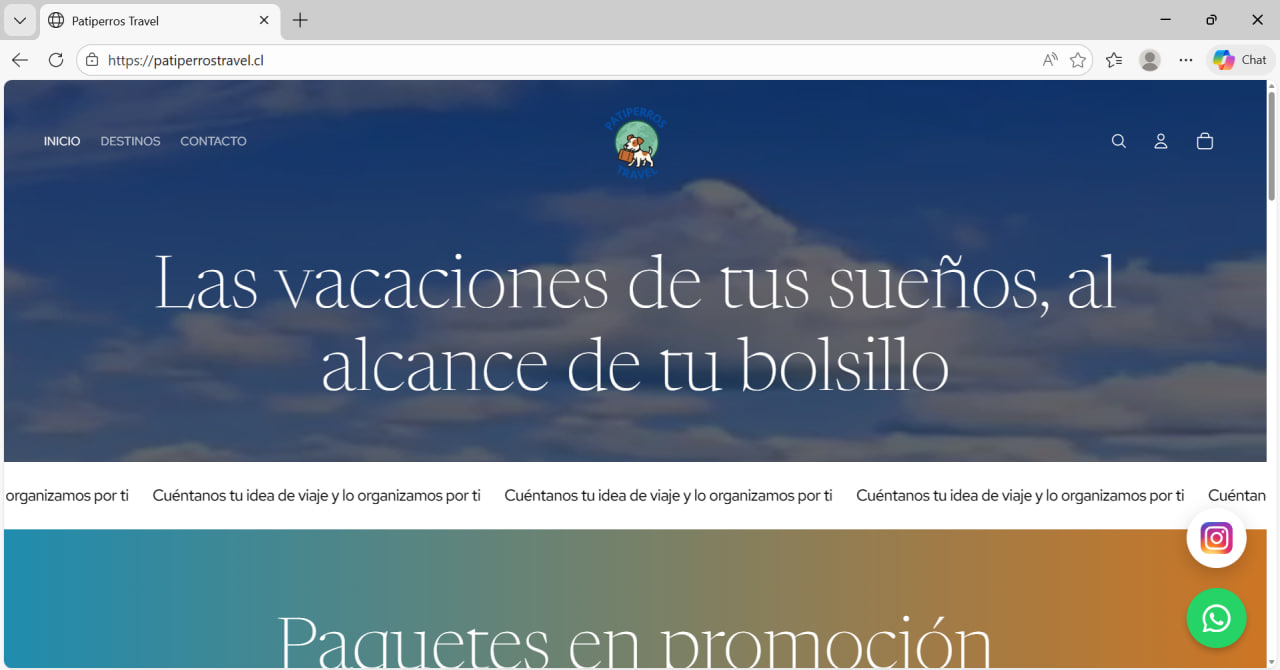Refresh the page with reload icon
The height and width of the screenshot is (670, 1280).
[56, 60]
